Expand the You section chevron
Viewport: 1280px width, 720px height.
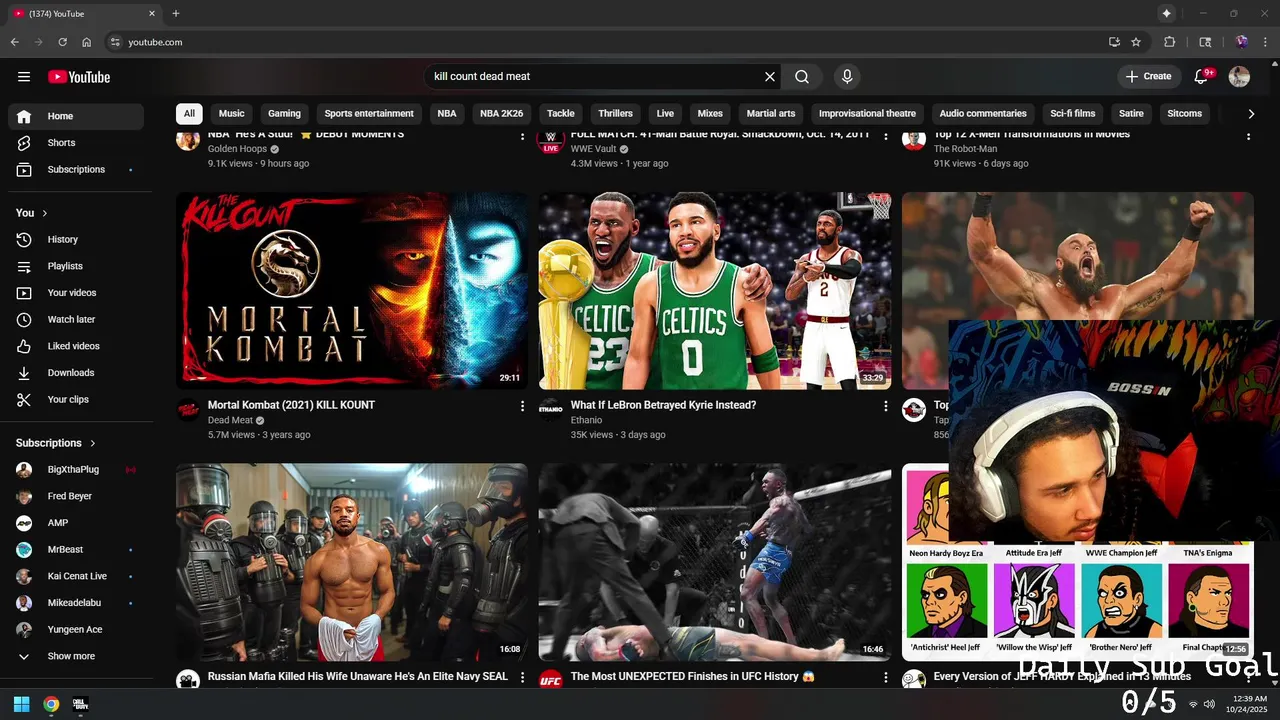(44, 213)
